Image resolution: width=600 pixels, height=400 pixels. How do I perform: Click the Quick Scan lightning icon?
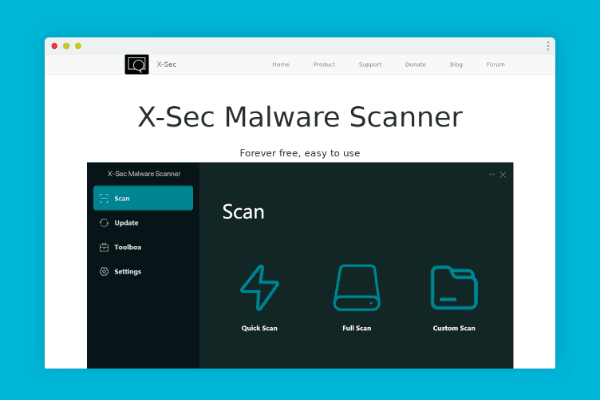pyautogui.click(x=259, y=287)
